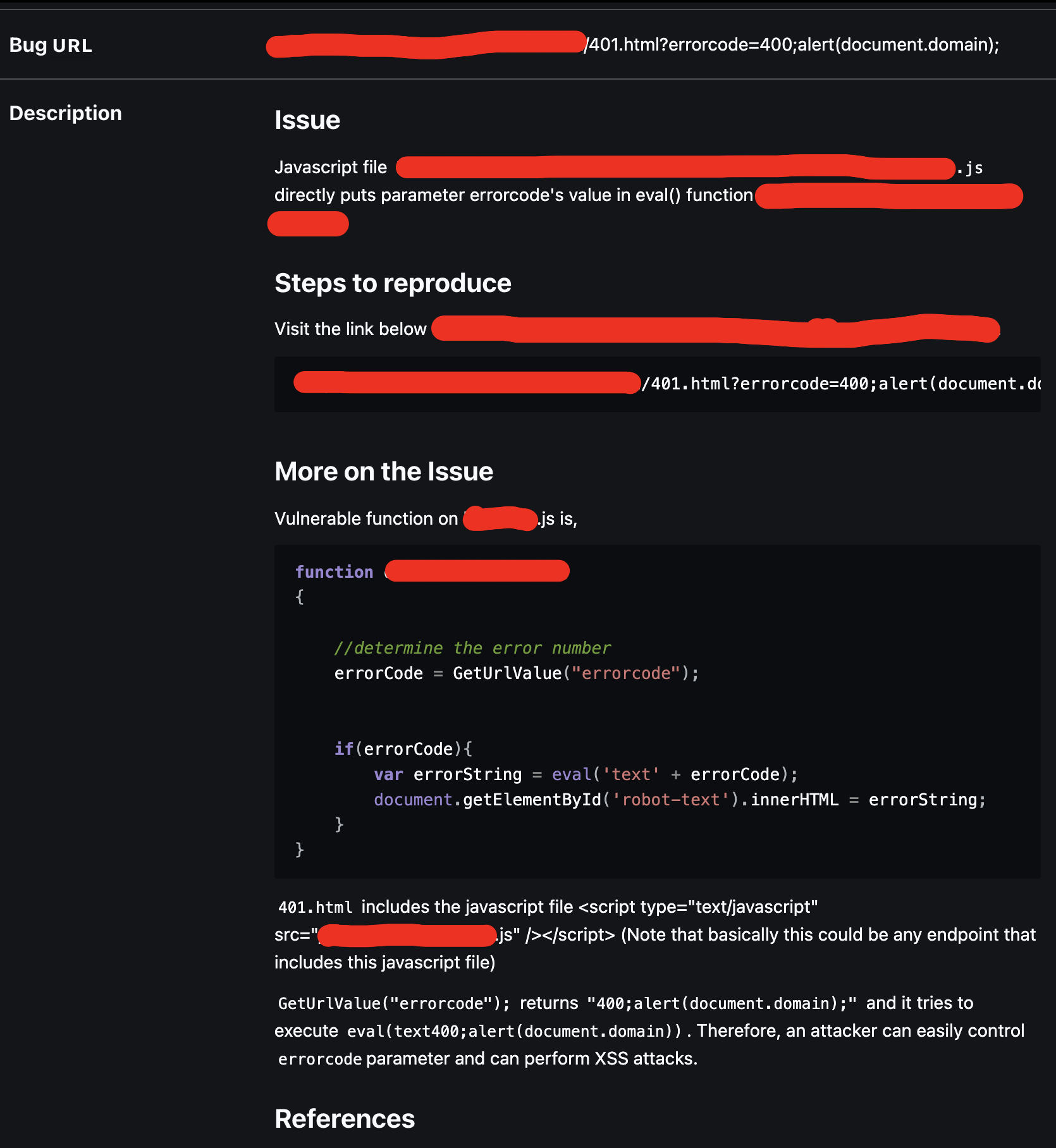Image resolution: width=1056 pixels, height=1148 pixels.
Task: Click the getElementById('robot-text') line
Action: (x=680, y=800)
